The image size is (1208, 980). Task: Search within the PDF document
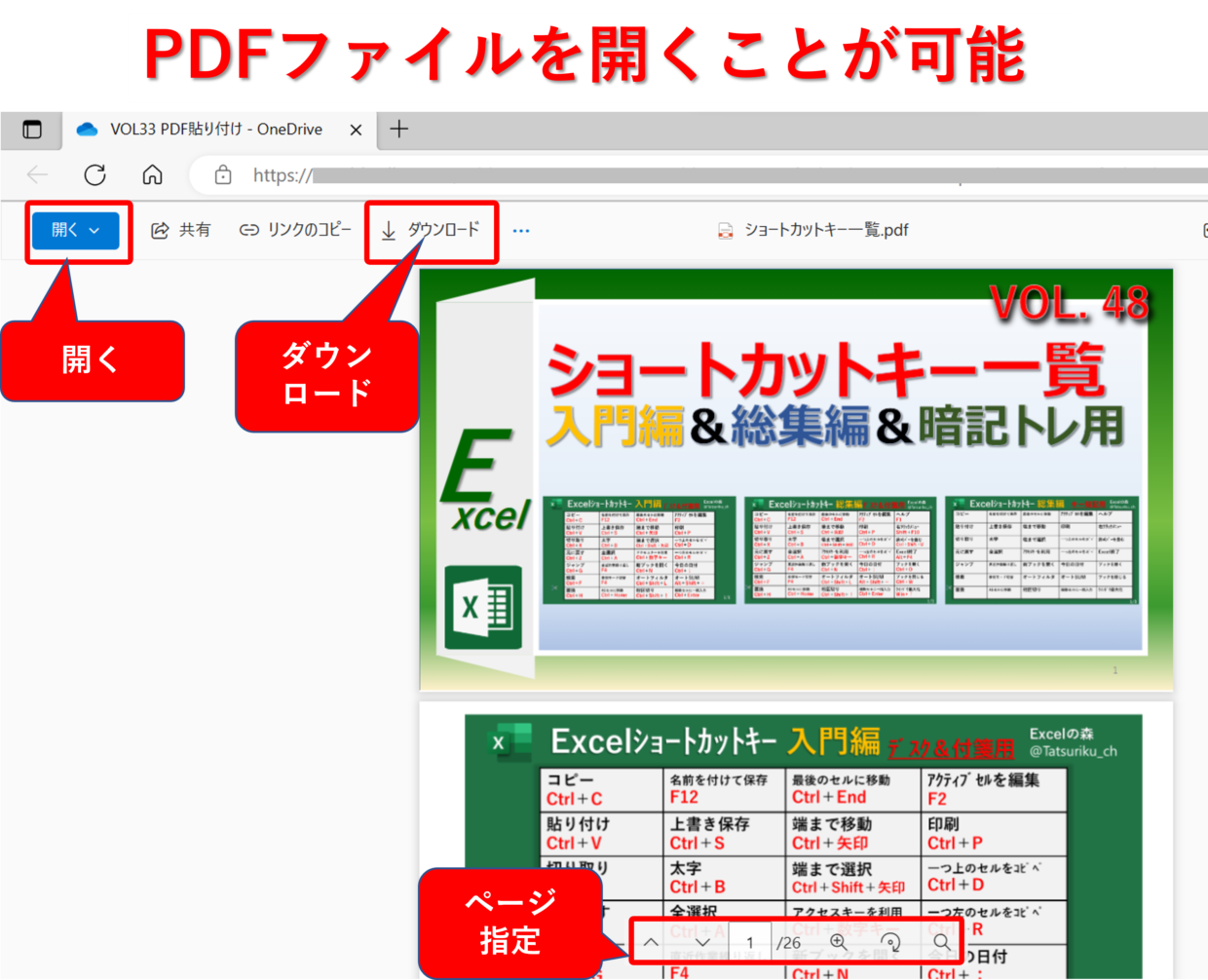(x=941, y=942)
